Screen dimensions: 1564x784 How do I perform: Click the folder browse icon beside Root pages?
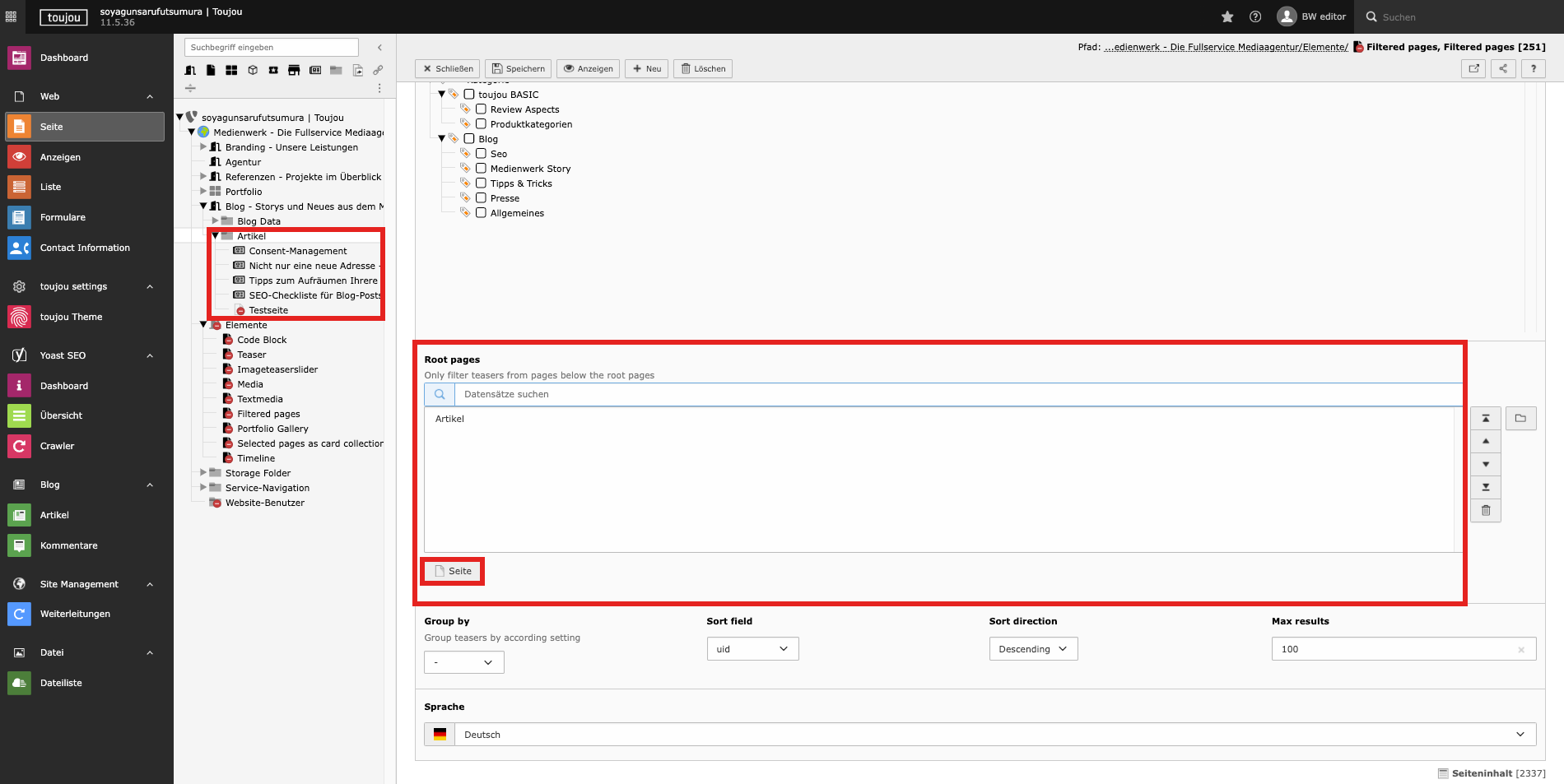point(1520,419)
